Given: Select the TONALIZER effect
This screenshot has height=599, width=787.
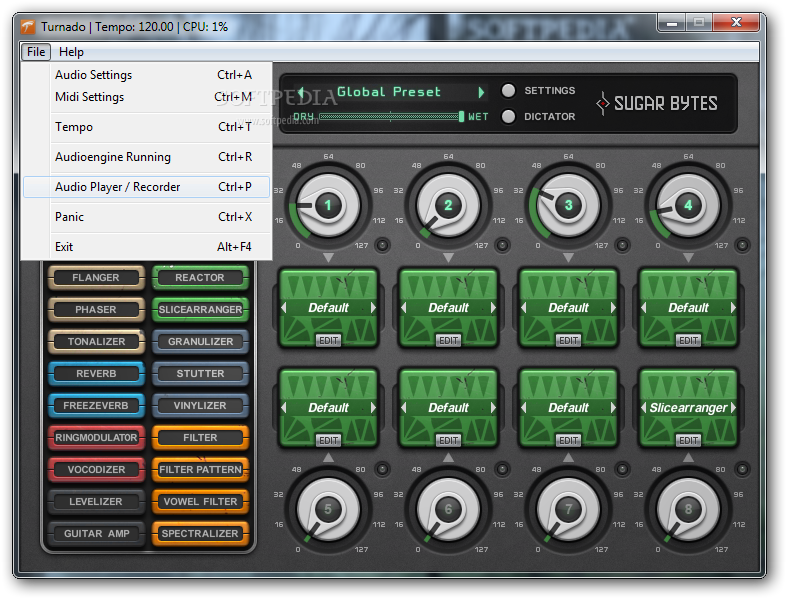Looking at the screenshot, I should click(96, 341).
